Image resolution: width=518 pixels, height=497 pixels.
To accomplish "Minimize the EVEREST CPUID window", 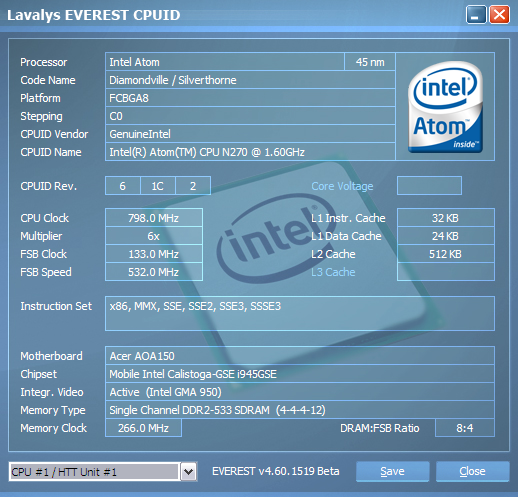I will point(476,15).
